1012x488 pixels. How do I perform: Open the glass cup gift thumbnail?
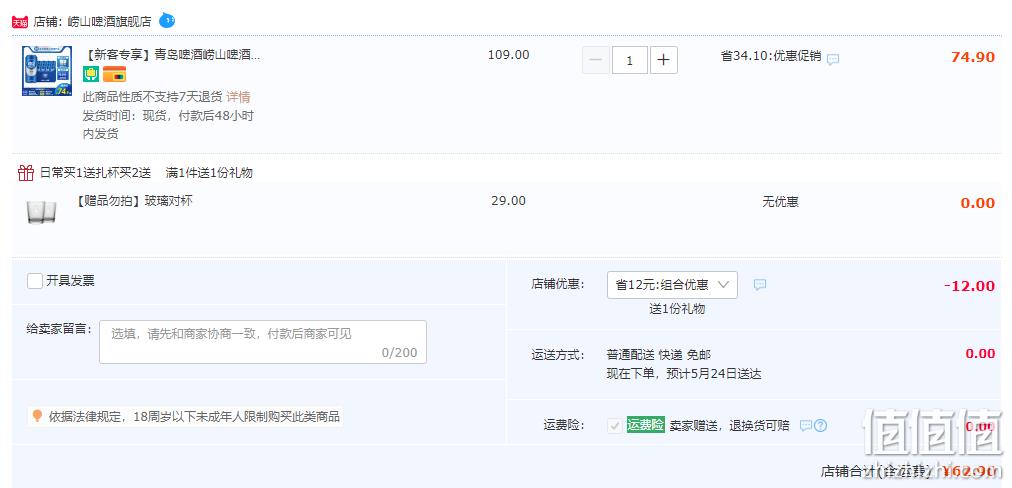pyautogui.click(x=42, y=212)
